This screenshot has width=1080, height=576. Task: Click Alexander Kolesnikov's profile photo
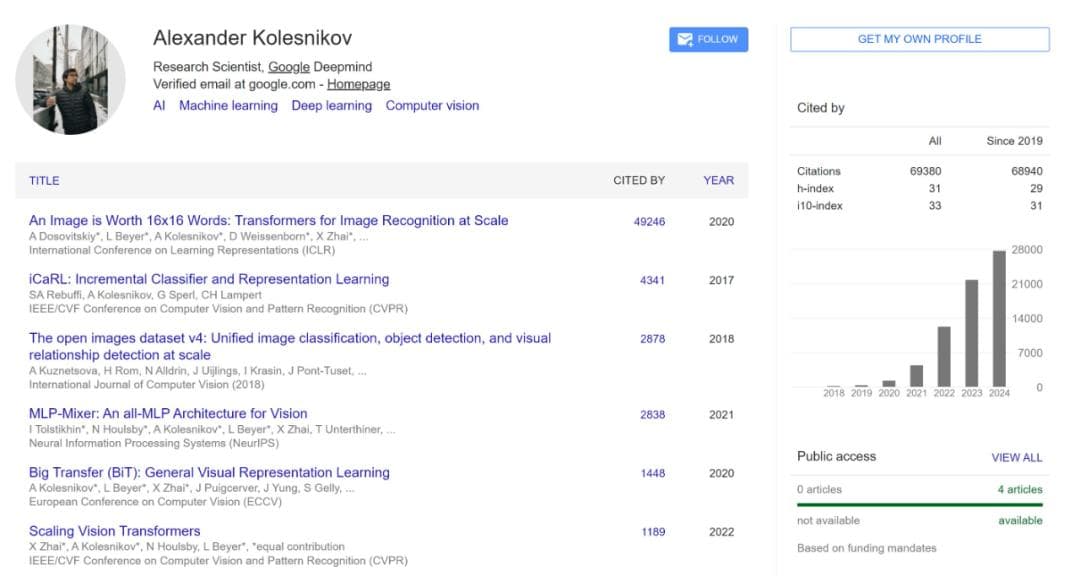pyautogui.click(x=71, y=80)
